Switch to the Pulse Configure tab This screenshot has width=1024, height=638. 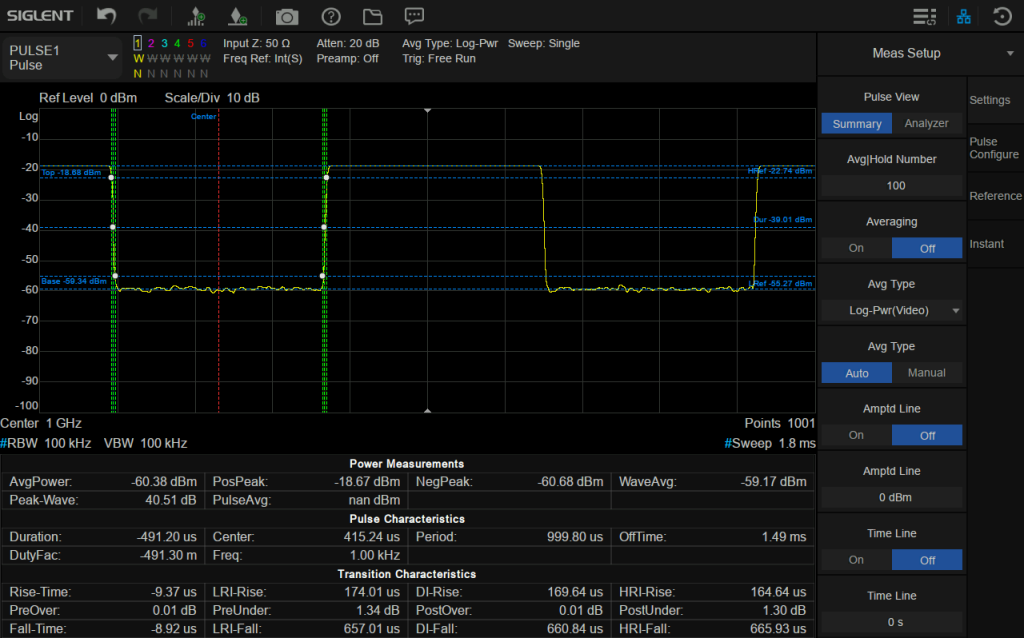[x=994, y=148]
